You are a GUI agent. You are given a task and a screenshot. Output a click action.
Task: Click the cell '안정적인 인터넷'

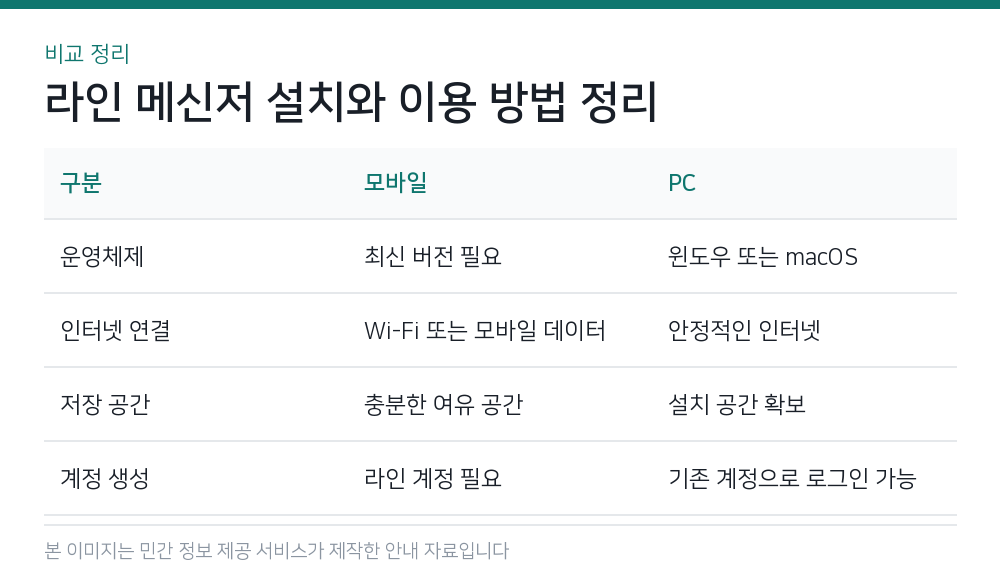pyautogui.click(x=744, y=330)
